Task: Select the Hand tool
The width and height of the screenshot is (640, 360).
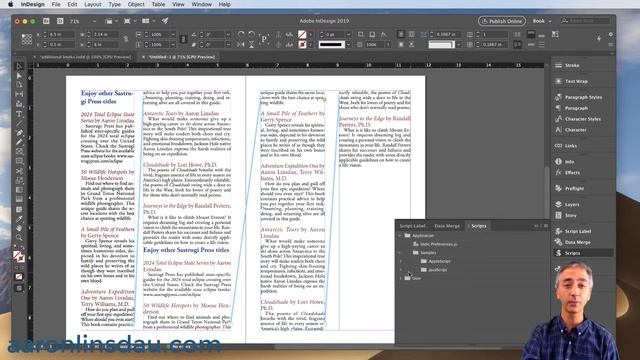Action: pyautogui.click(x=19, y=228)
